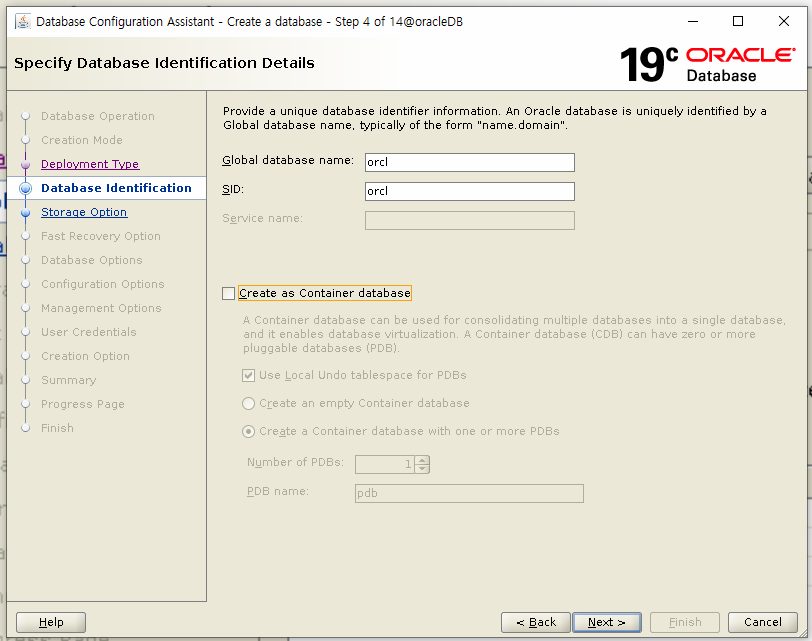
Task: Click the SID label
Action: click(233, 190)
